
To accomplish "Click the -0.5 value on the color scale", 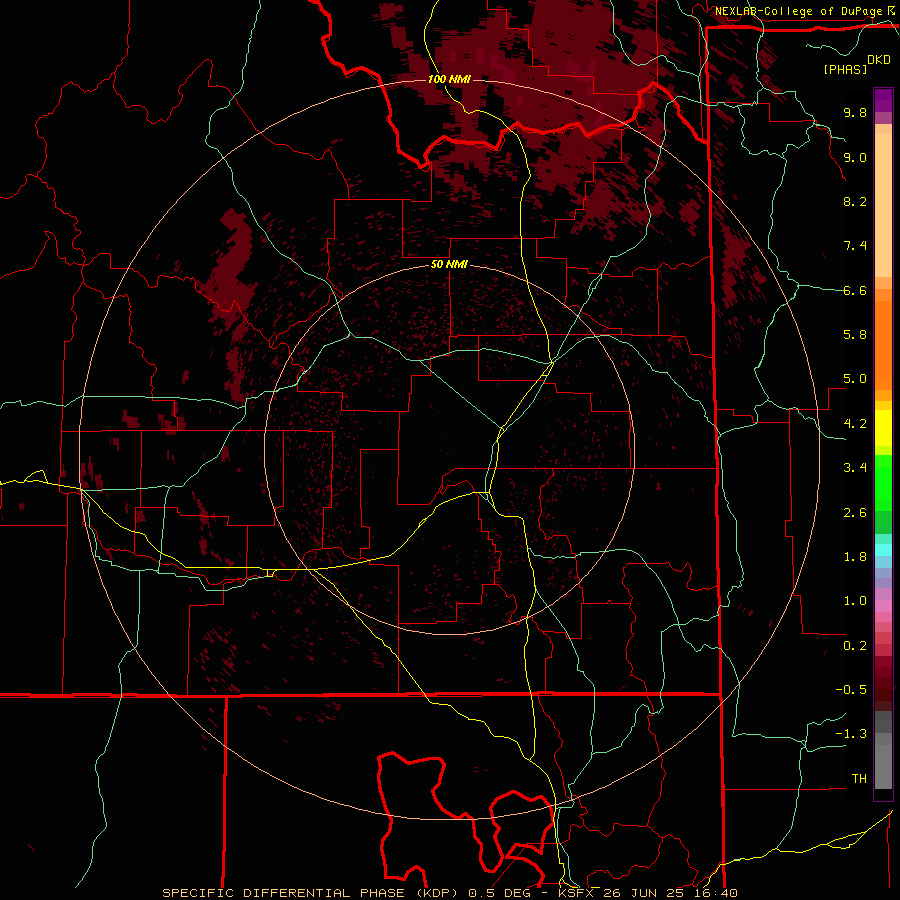I will (851, 690).
